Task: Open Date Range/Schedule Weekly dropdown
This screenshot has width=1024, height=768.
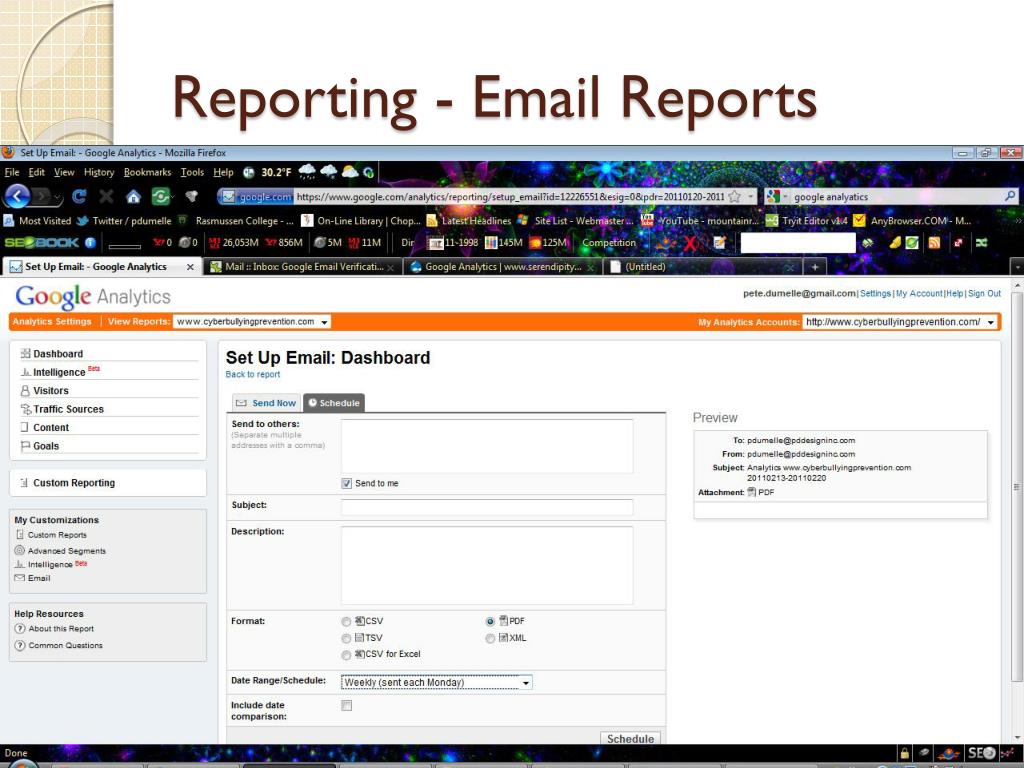Action: click(436, 682)
